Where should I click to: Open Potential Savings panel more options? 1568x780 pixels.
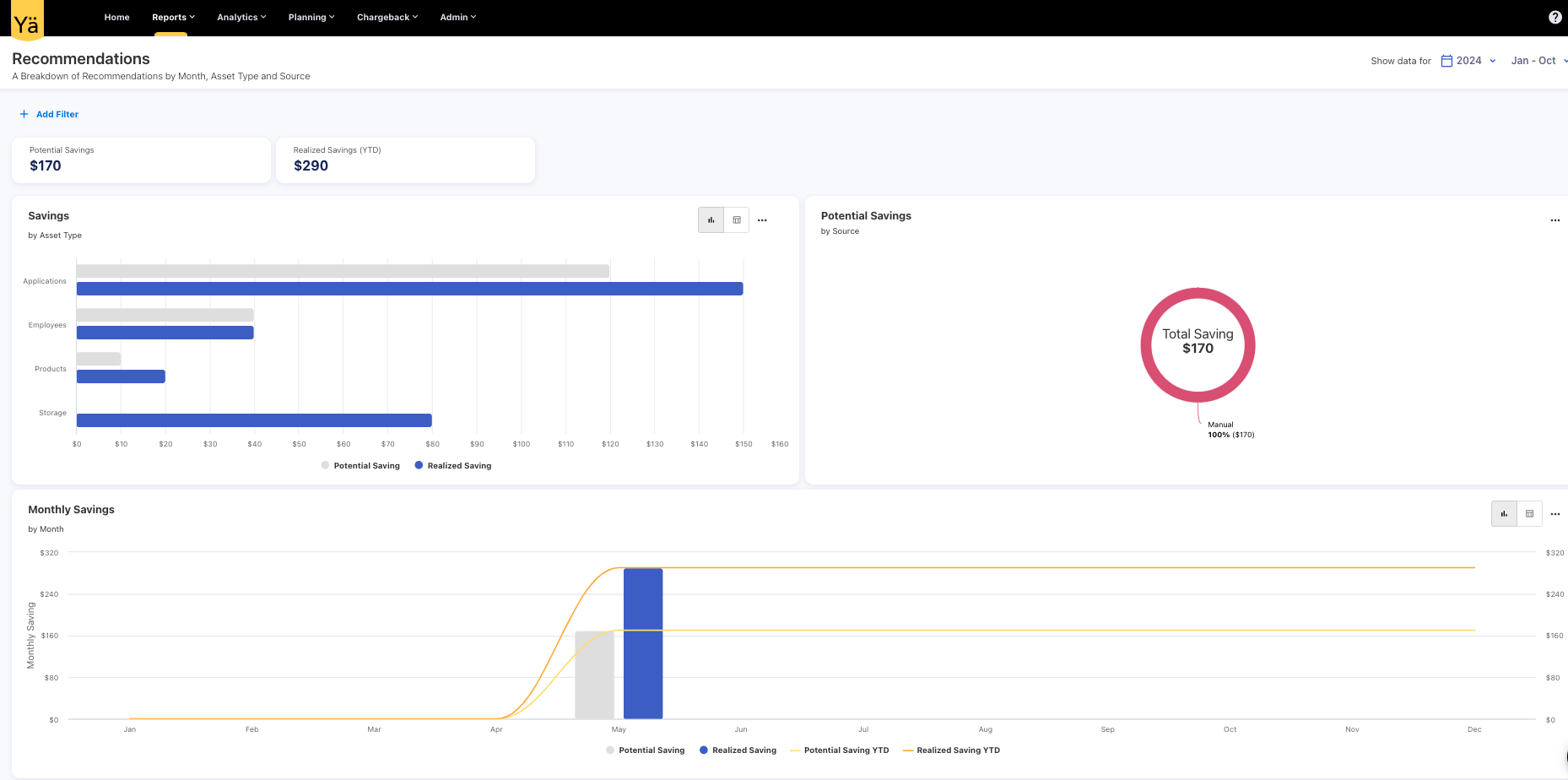(1554, 220)
